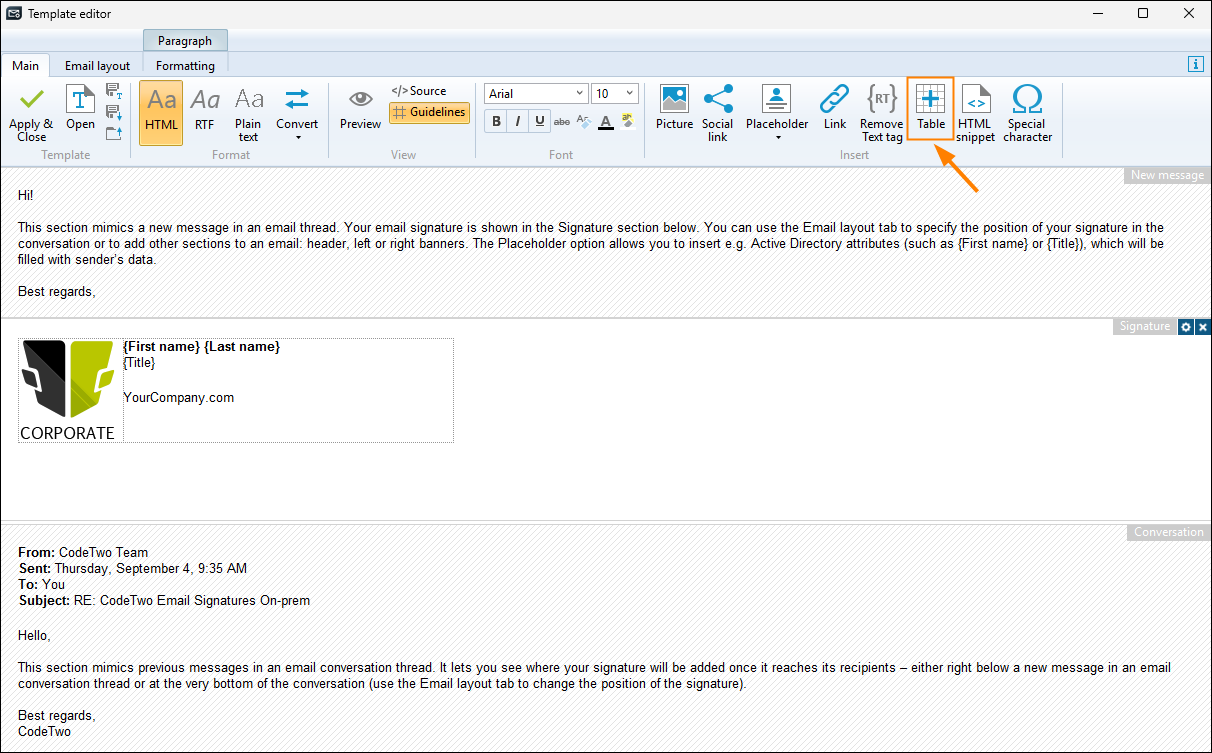The image size is (1212, 753).
Task: Add a Social link
Action: pyautogui.click(x=717, y=110)
